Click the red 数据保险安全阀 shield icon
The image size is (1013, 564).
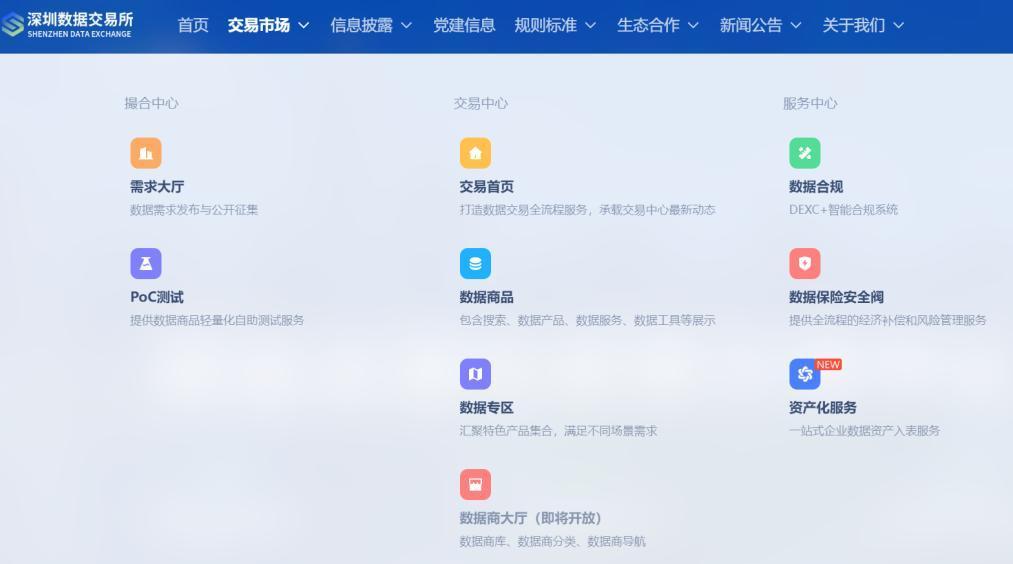(x=804, y=264)
